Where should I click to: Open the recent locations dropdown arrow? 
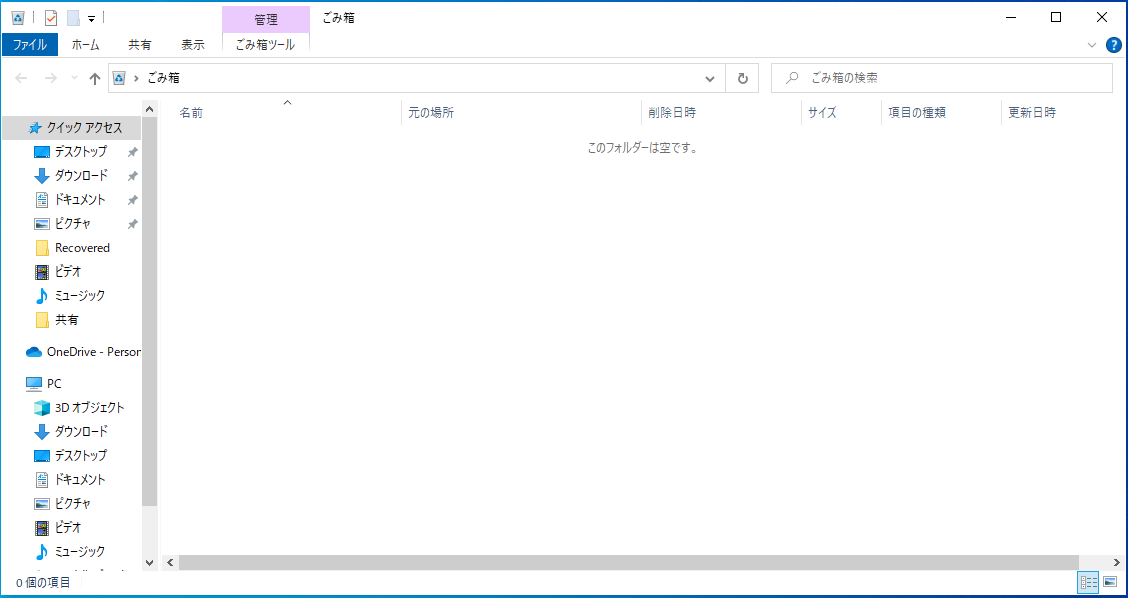point(75,78)
